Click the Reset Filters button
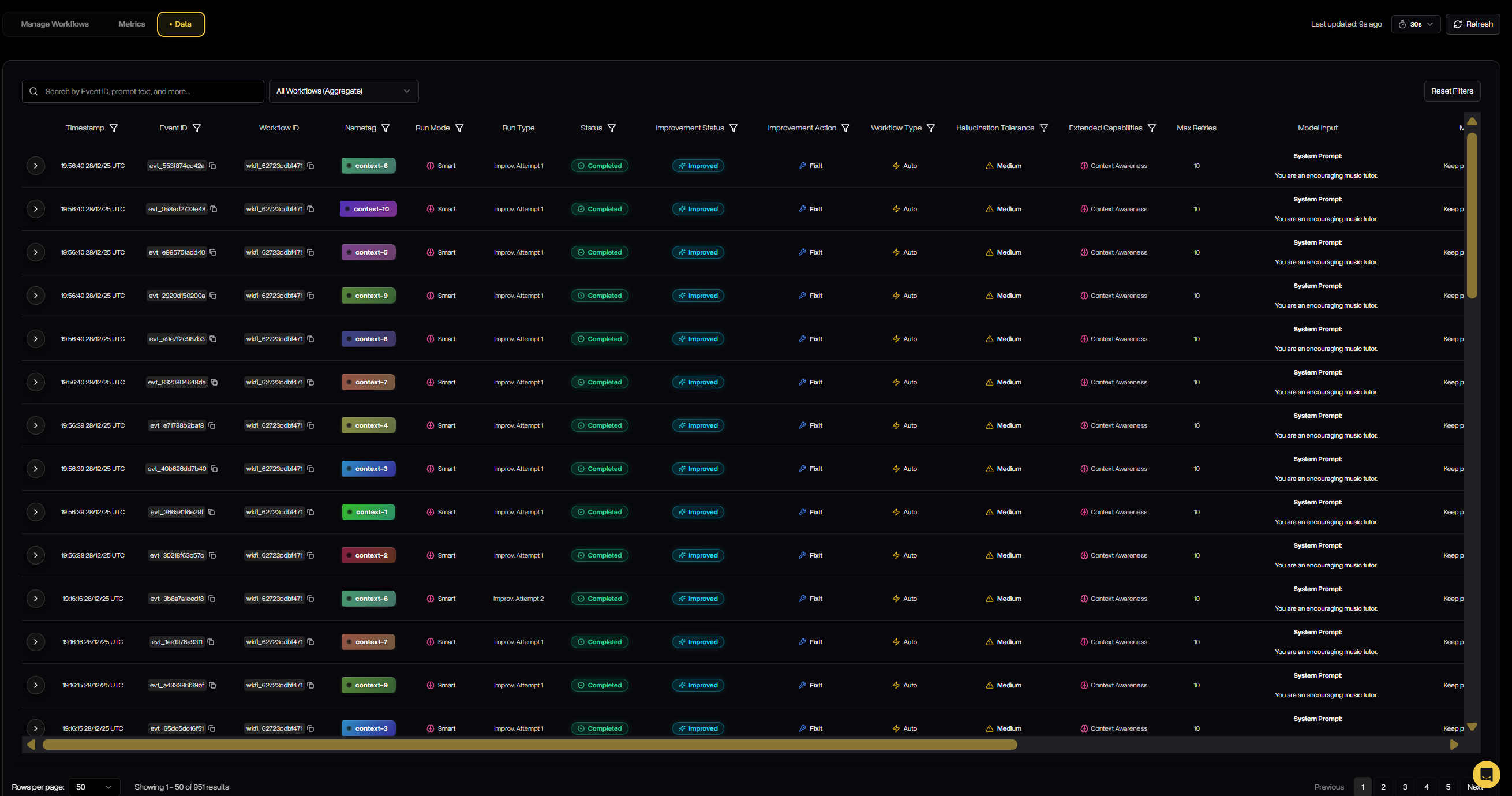This screenshot has height=796, width=1512. click(x=1451, y=91)
